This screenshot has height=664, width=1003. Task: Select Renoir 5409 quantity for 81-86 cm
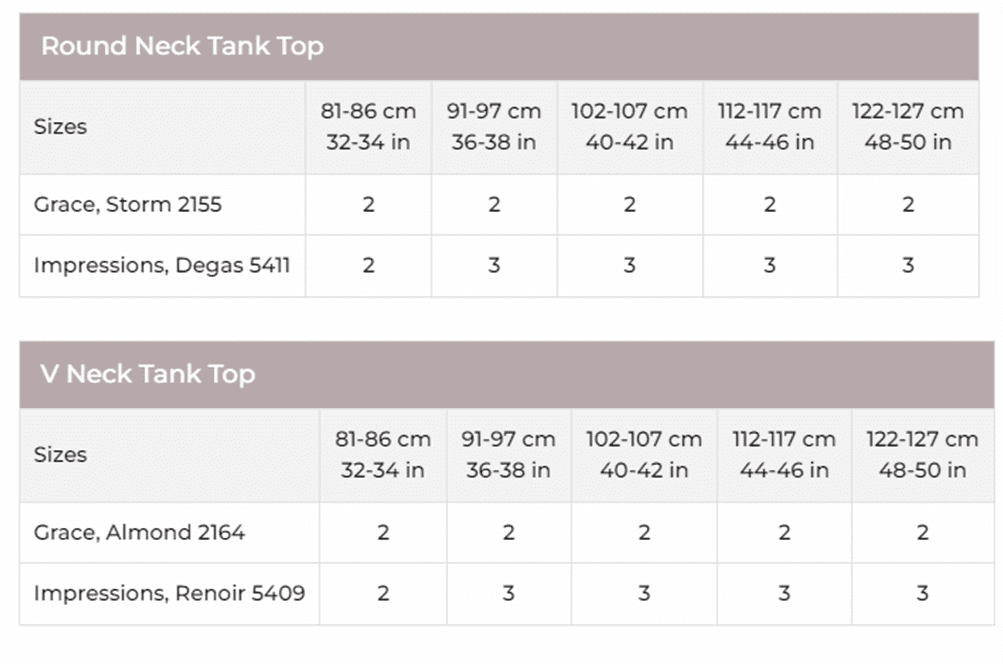pyautogui.click(x=383, y=594)
